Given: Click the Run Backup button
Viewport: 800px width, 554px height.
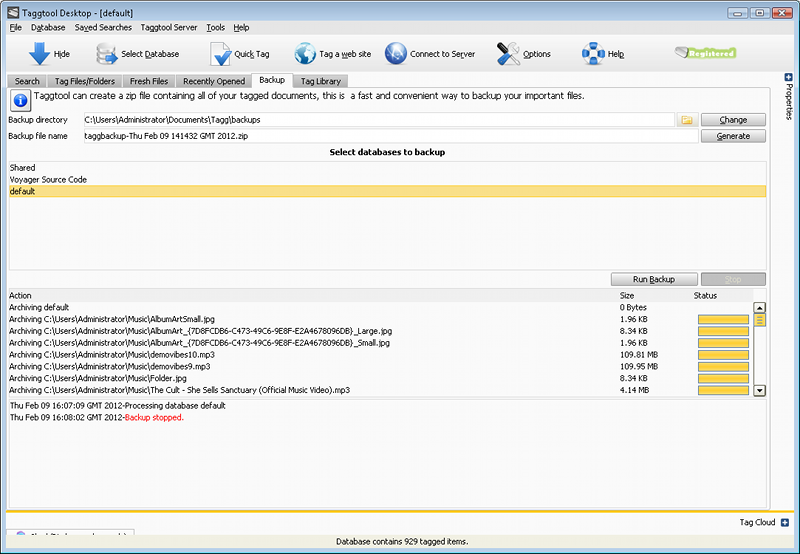Looking at the screenshot, I should click(x=654, y=280).
